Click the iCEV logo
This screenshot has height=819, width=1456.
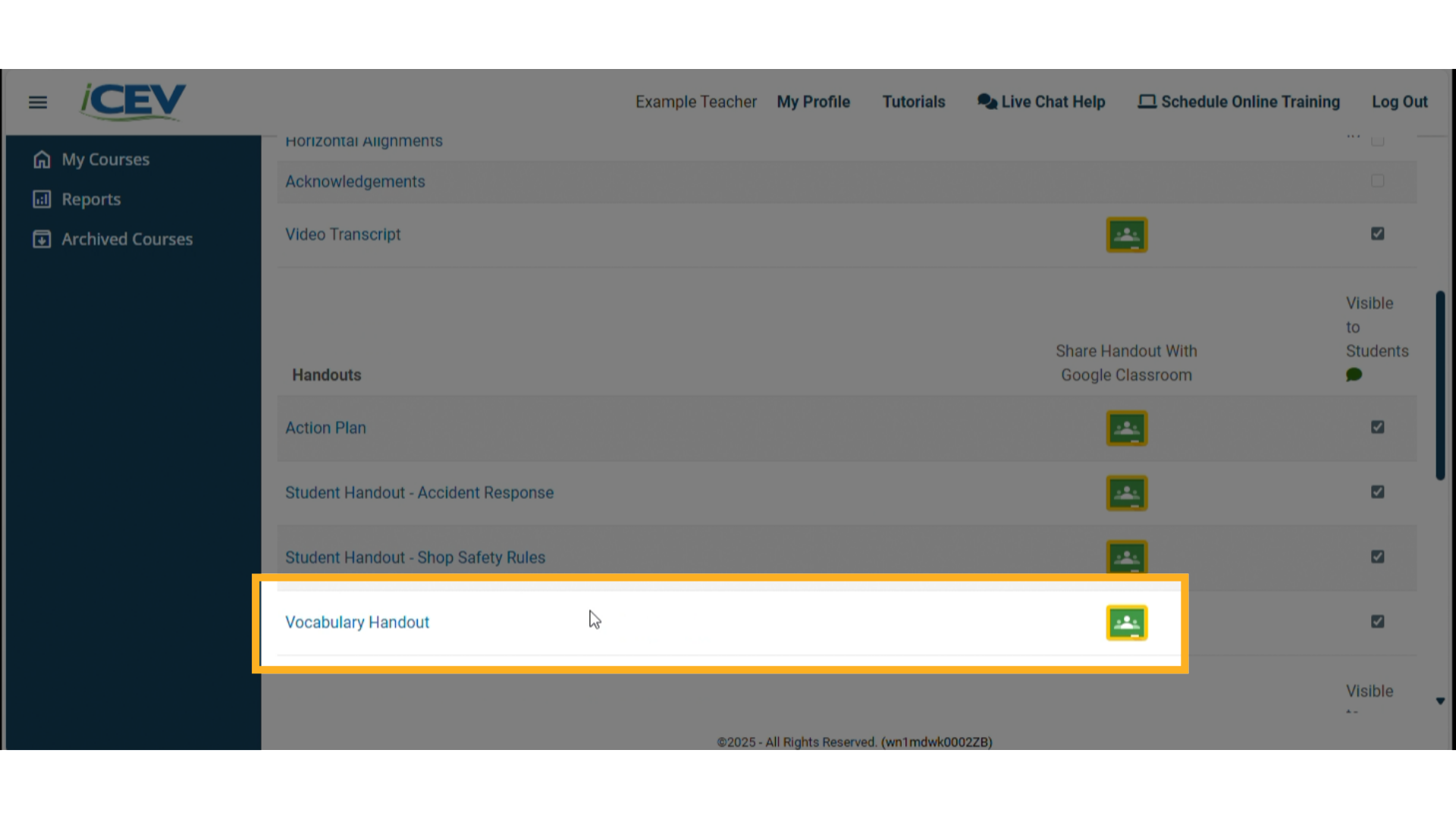point(133,102)
